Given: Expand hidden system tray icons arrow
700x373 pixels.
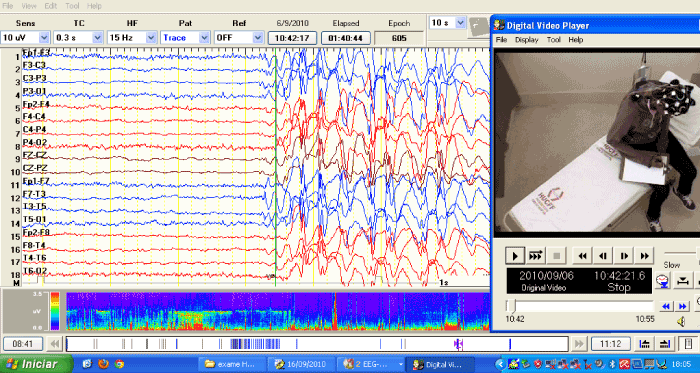Looking at the screenshot, I should (500, 364).
